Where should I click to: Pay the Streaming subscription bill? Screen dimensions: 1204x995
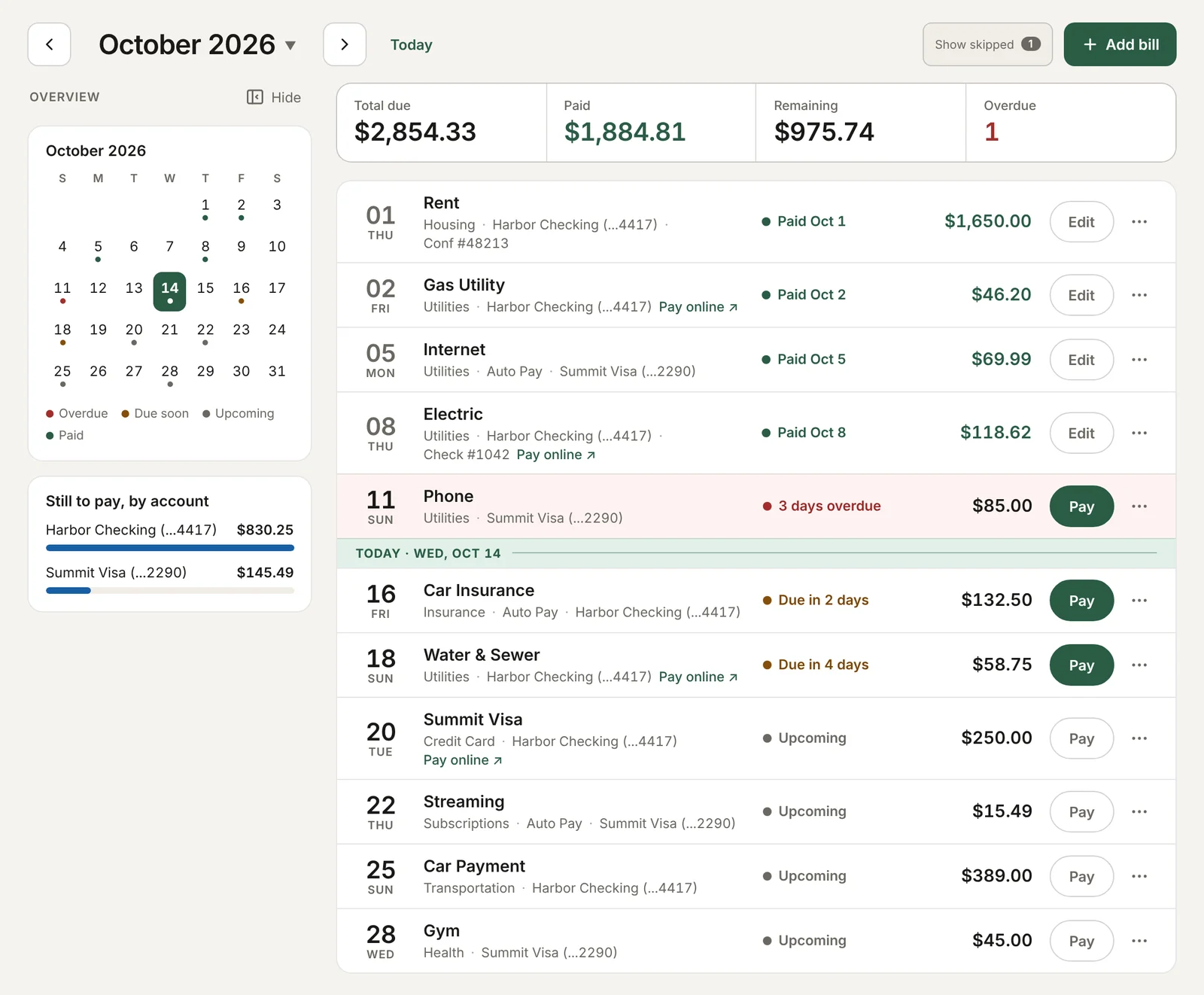click(1081, 811)
